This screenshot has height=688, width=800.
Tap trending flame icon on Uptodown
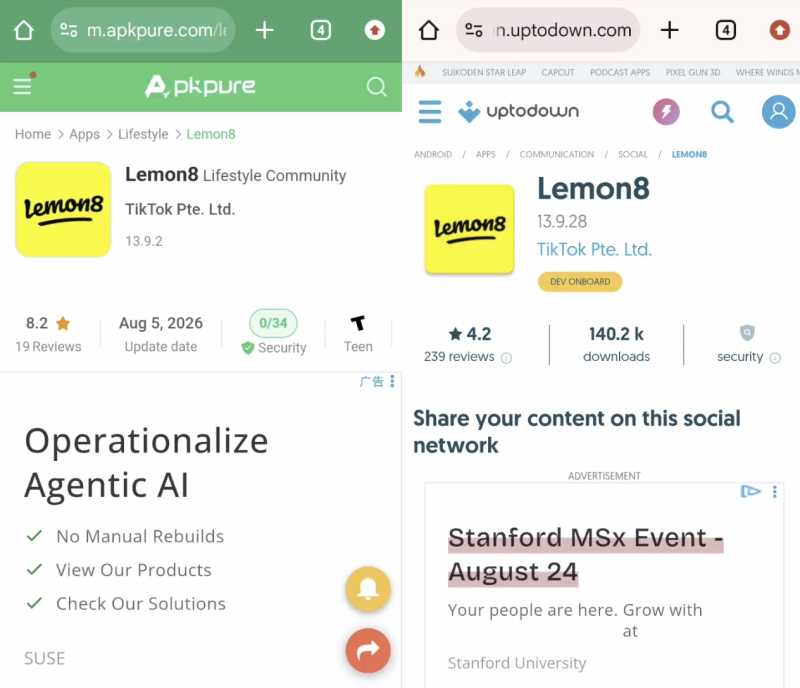[x=420, y=71]
